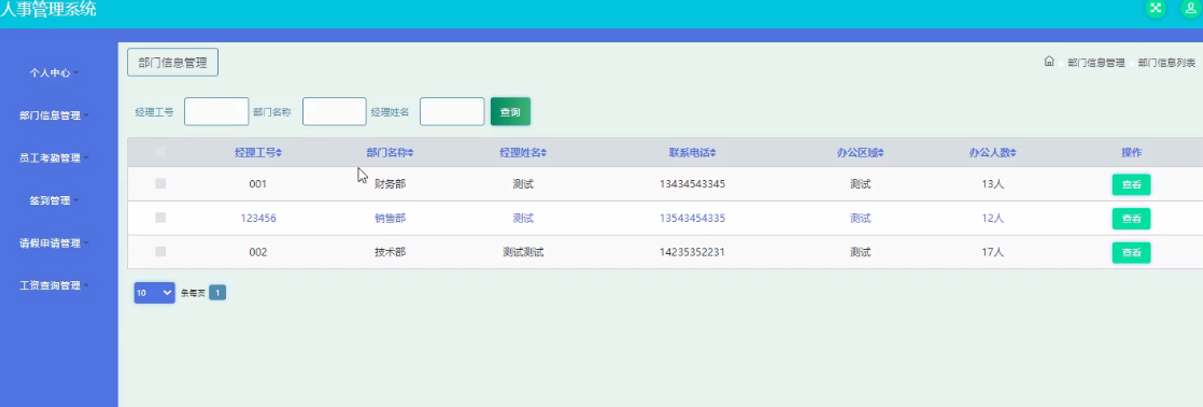This screenshot has width=1203, height=407.
Task: Focus the 经理姓名 search field
Action: point(452,112)
